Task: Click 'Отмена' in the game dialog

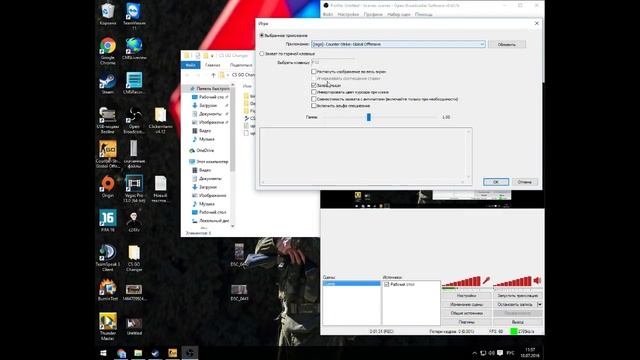Action: point(524,182)
